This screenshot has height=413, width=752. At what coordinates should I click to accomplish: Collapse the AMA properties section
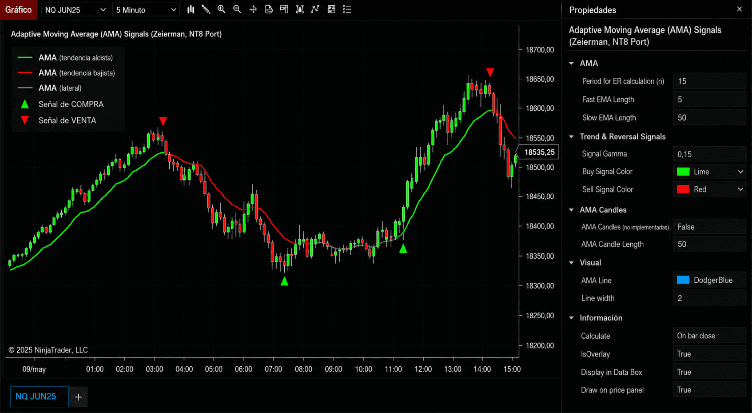click(572, 63)
